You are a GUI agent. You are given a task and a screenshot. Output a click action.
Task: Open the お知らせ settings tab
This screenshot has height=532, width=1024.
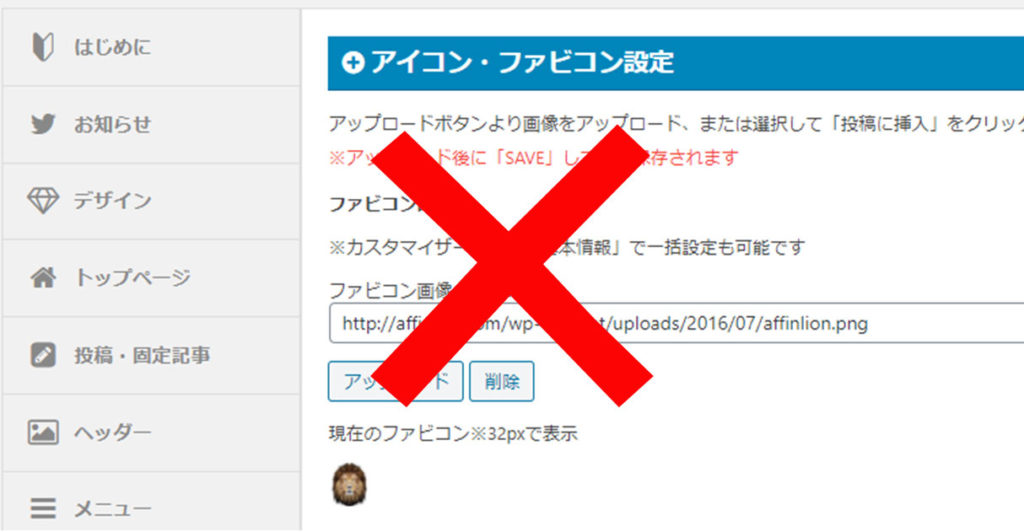(151, 124)
